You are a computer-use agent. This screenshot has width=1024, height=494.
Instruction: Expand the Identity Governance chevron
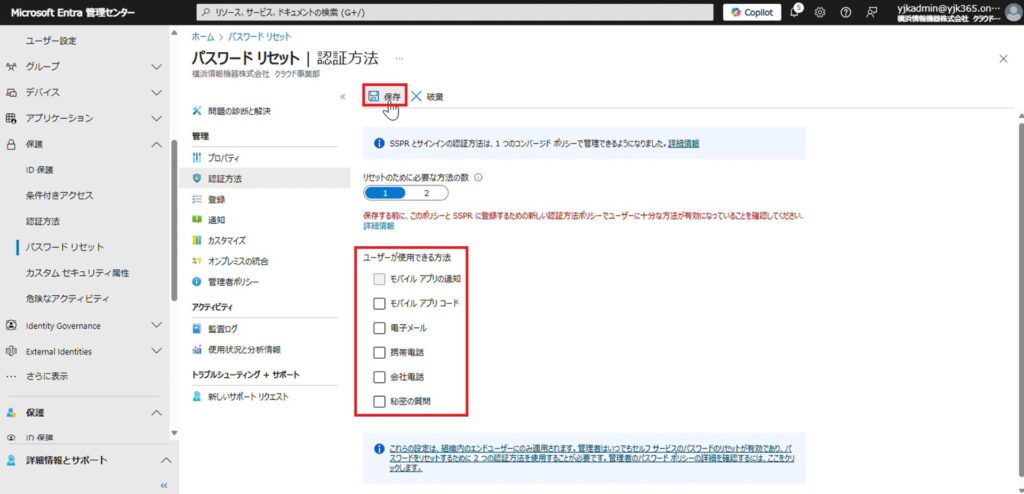coord(156,325)
